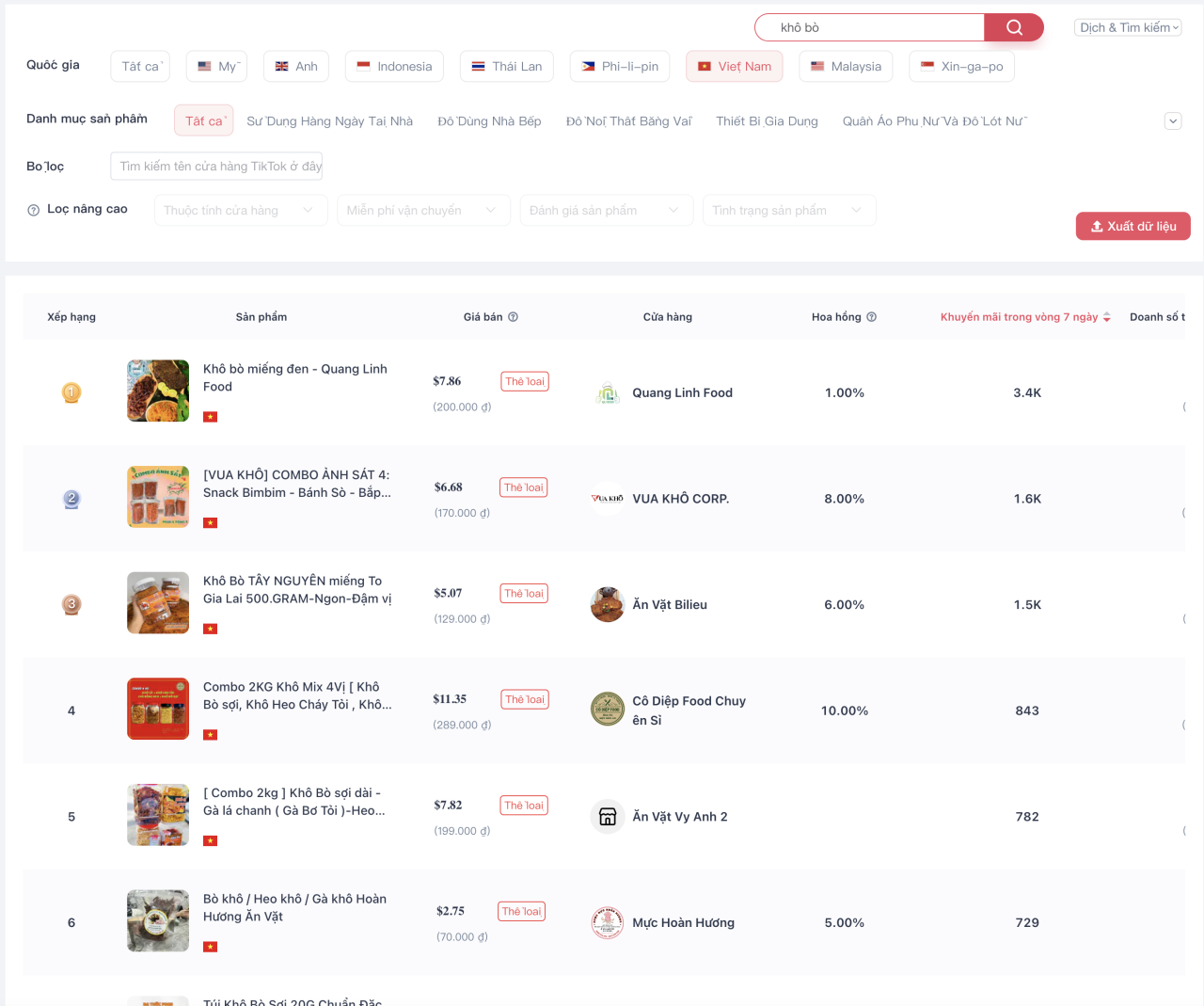
Task: Click the Ăn Vặt Bilieu store avatar
Action: [x=608, y=605]
